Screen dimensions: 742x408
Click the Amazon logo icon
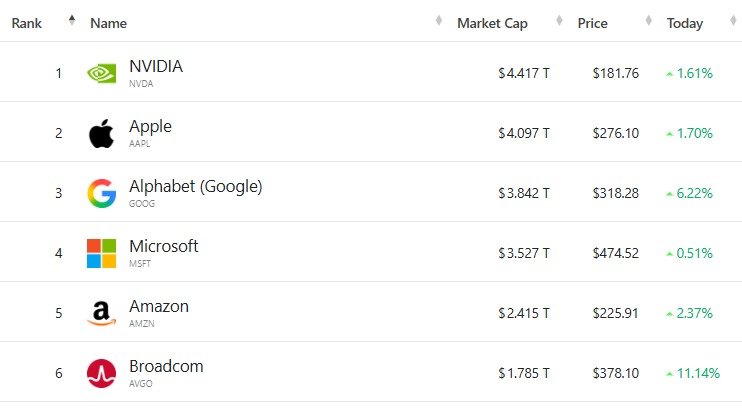click(x=101, y=313)
